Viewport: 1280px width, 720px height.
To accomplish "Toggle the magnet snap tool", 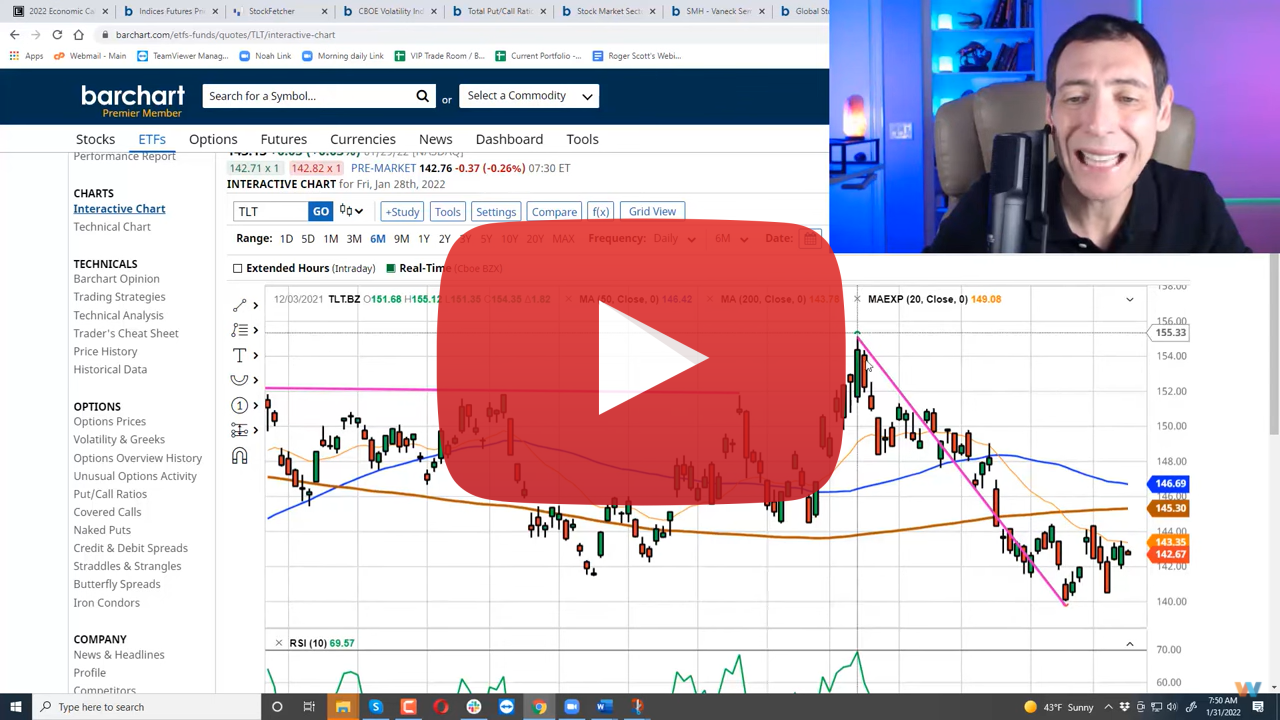I will click(239, 456).
